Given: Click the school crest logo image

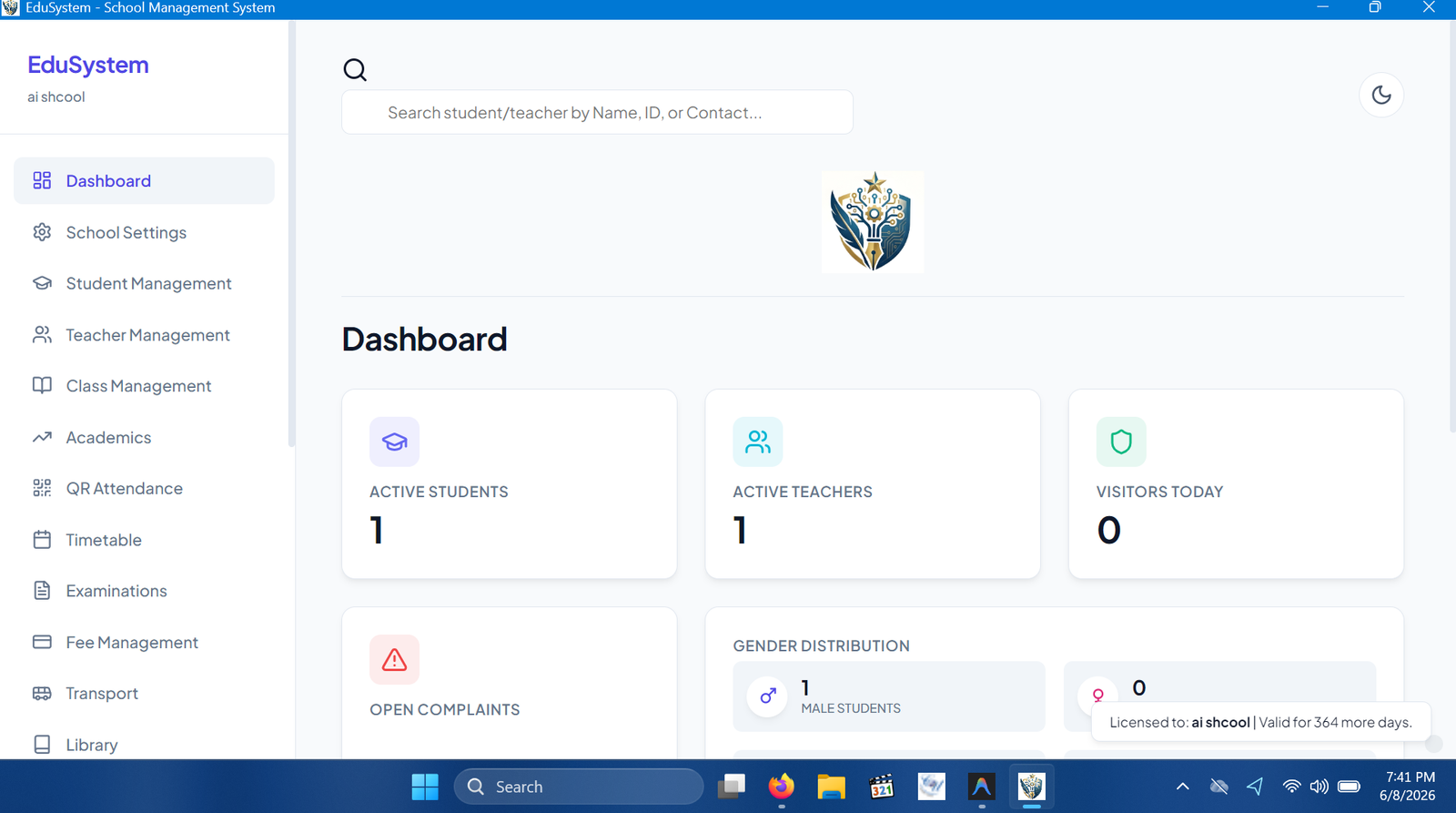Looking at the screenshot, I should coord(873,222).
